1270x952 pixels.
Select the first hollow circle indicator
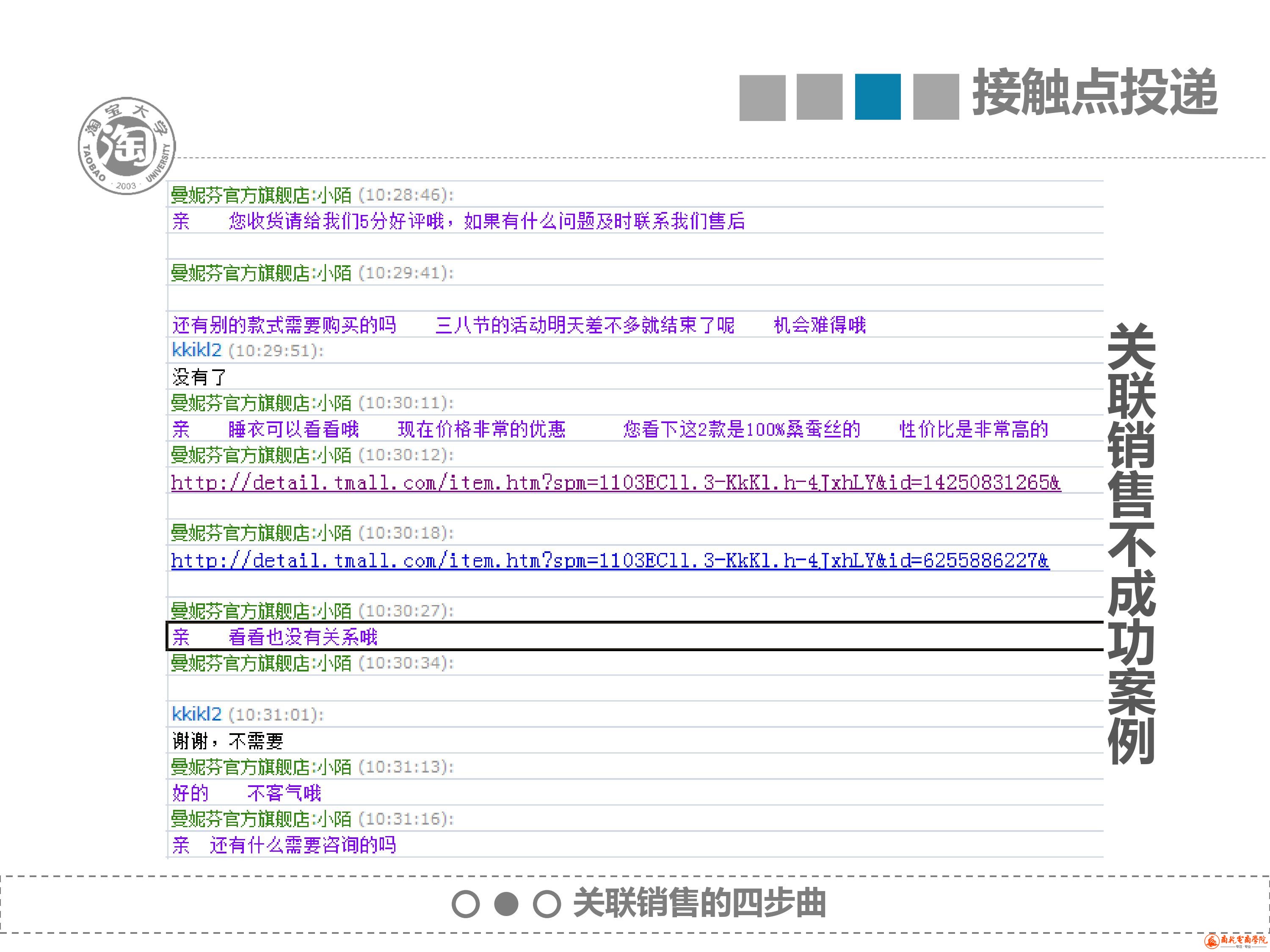[465, 904]
